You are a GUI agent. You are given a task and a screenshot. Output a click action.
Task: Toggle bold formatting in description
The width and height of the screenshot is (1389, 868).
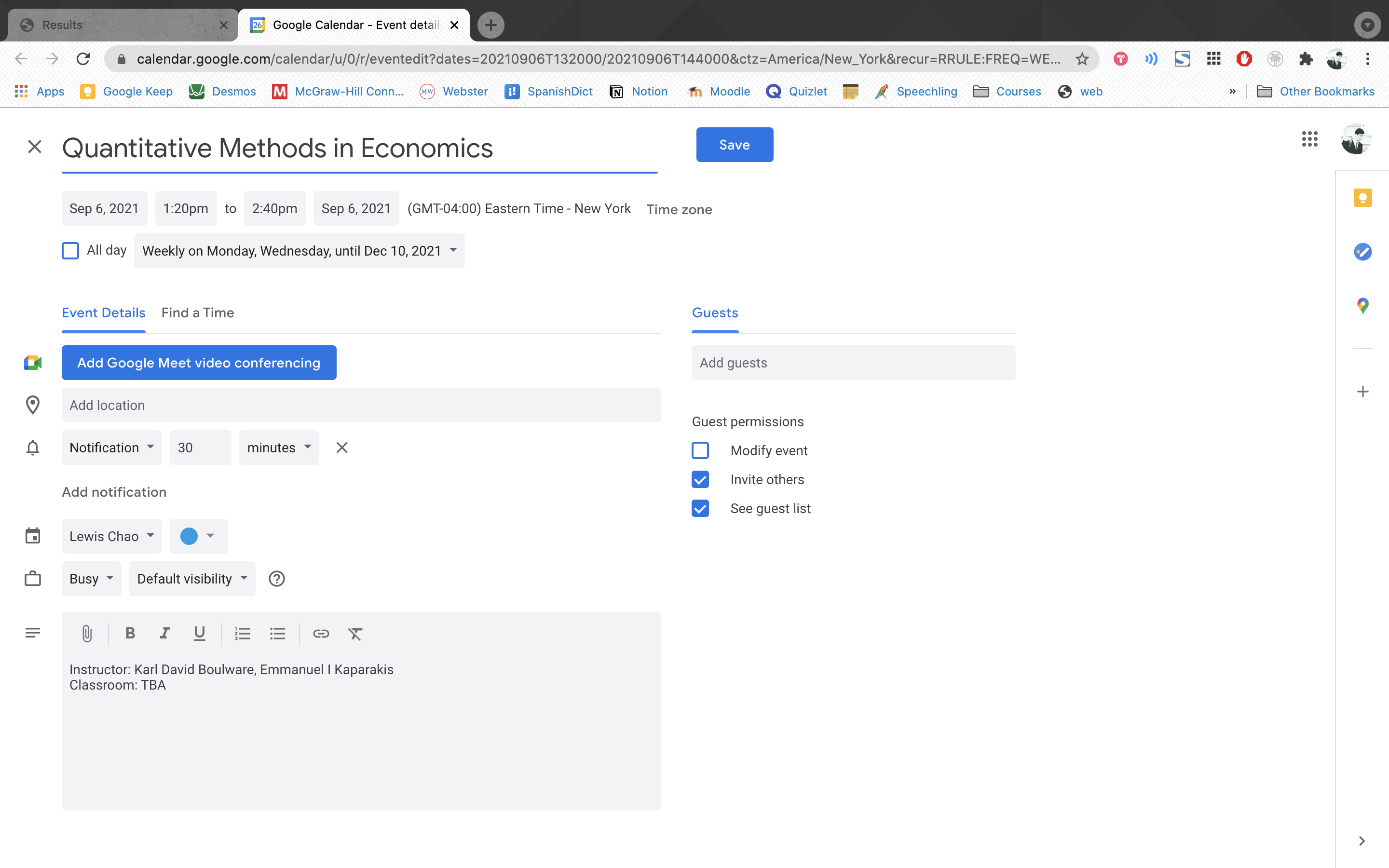click(x=130, y=633)
